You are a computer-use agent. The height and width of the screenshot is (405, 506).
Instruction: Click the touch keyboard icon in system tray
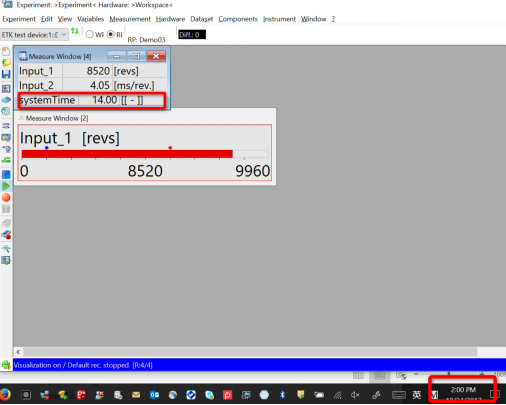(399, 395)
